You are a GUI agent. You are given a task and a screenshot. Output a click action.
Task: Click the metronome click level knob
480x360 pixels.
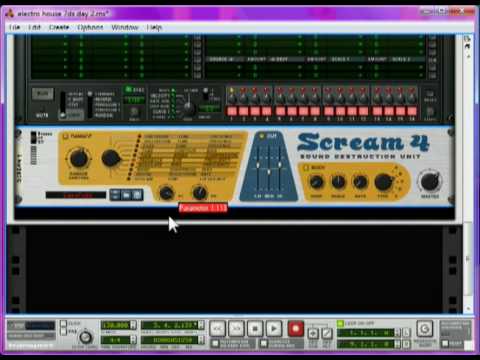click(x=86, y=338)
